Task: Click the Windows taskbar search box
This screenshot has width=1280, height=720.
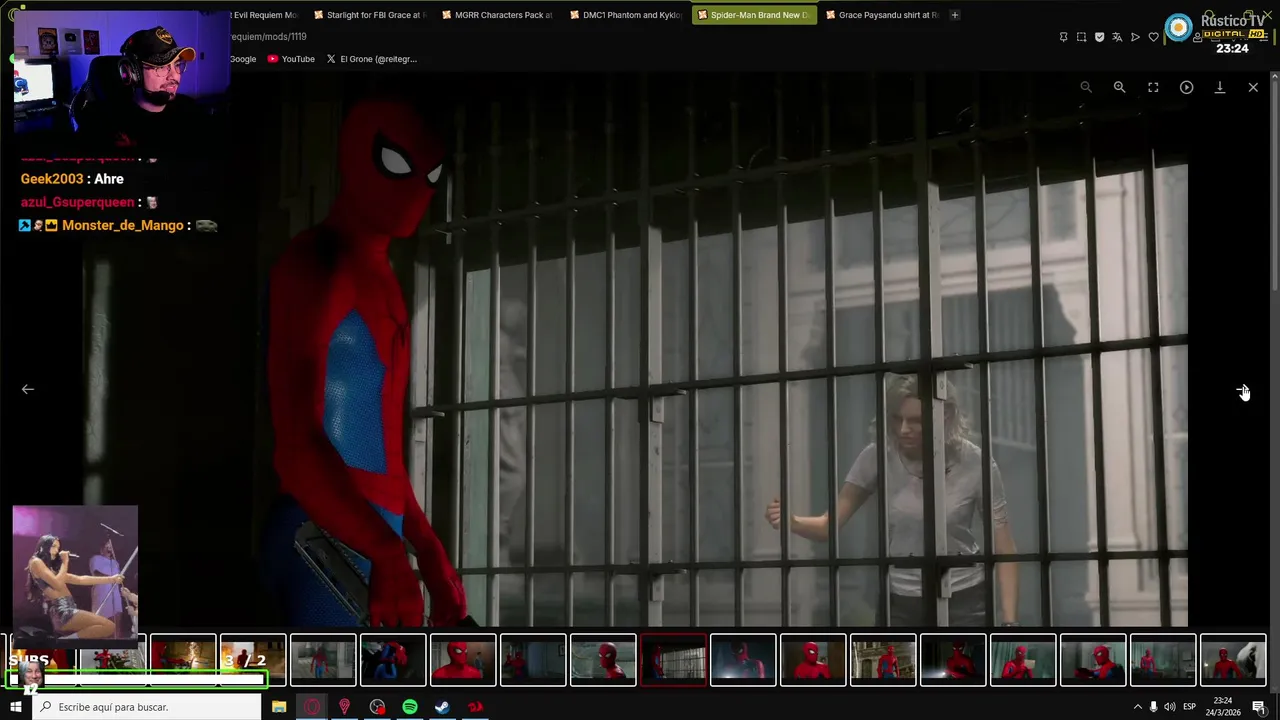Action: click(147, 707)
